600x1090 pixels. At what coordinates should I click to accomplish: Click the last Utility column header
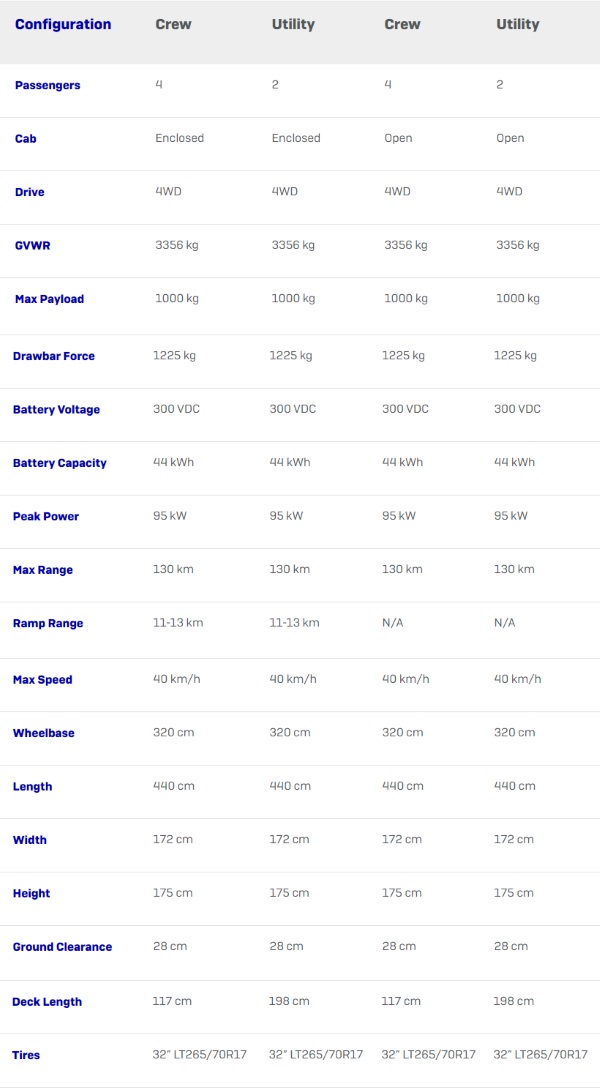click(x=517, y=24)
